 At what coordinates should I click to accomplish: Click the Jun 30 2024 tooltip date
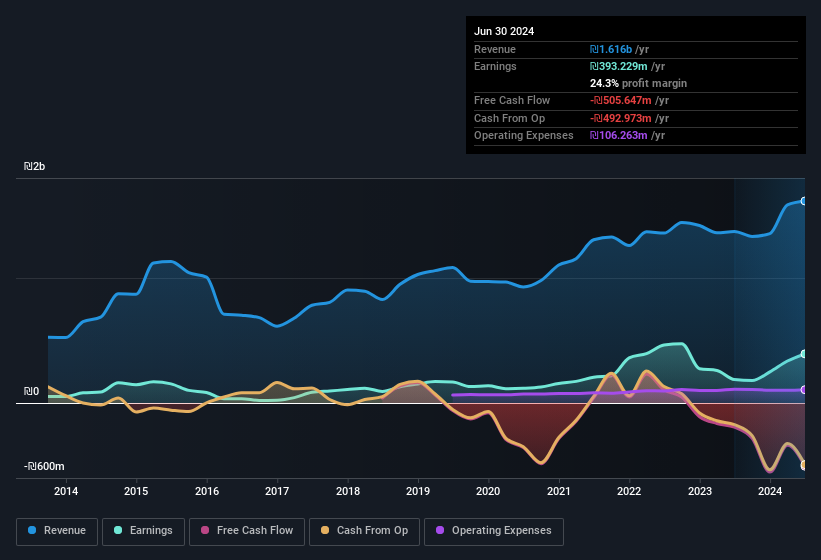504,31
